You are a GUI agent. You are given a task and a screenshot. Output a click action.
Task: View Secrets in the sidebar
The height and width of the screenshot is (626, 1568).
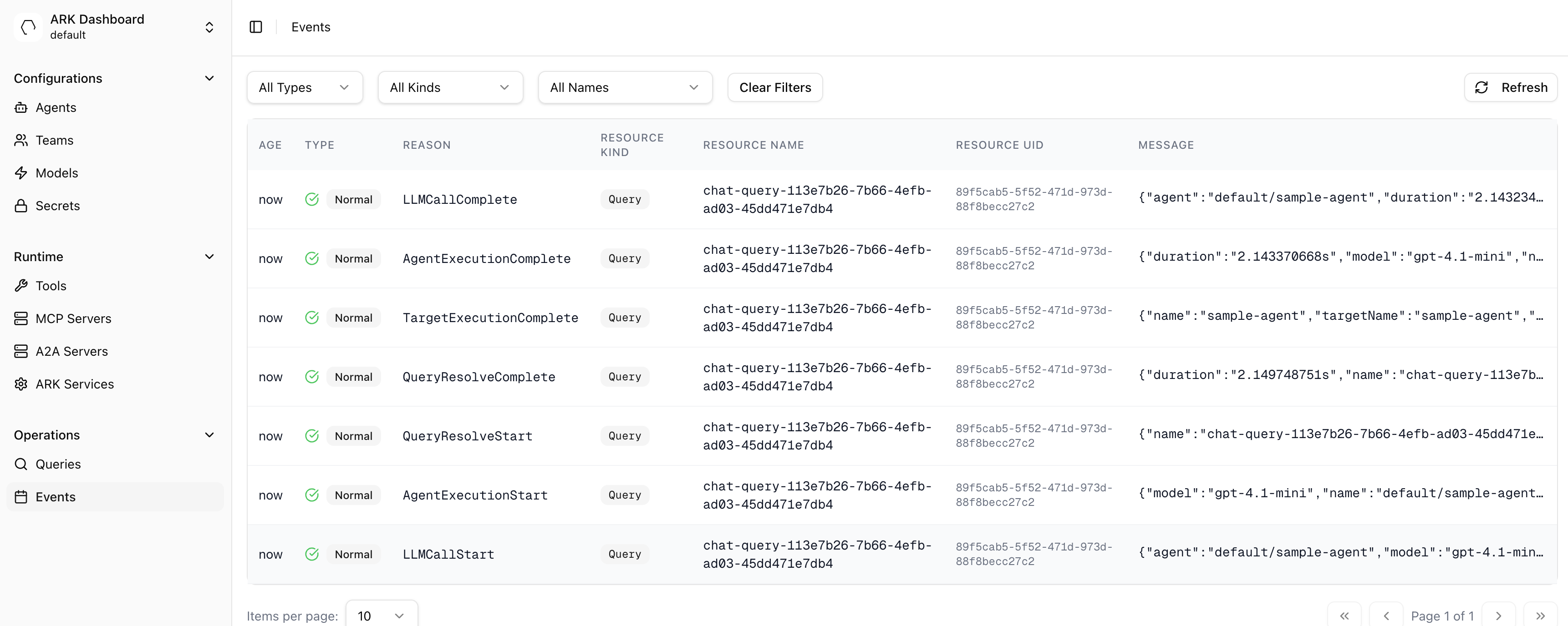(x=57, y=206)
